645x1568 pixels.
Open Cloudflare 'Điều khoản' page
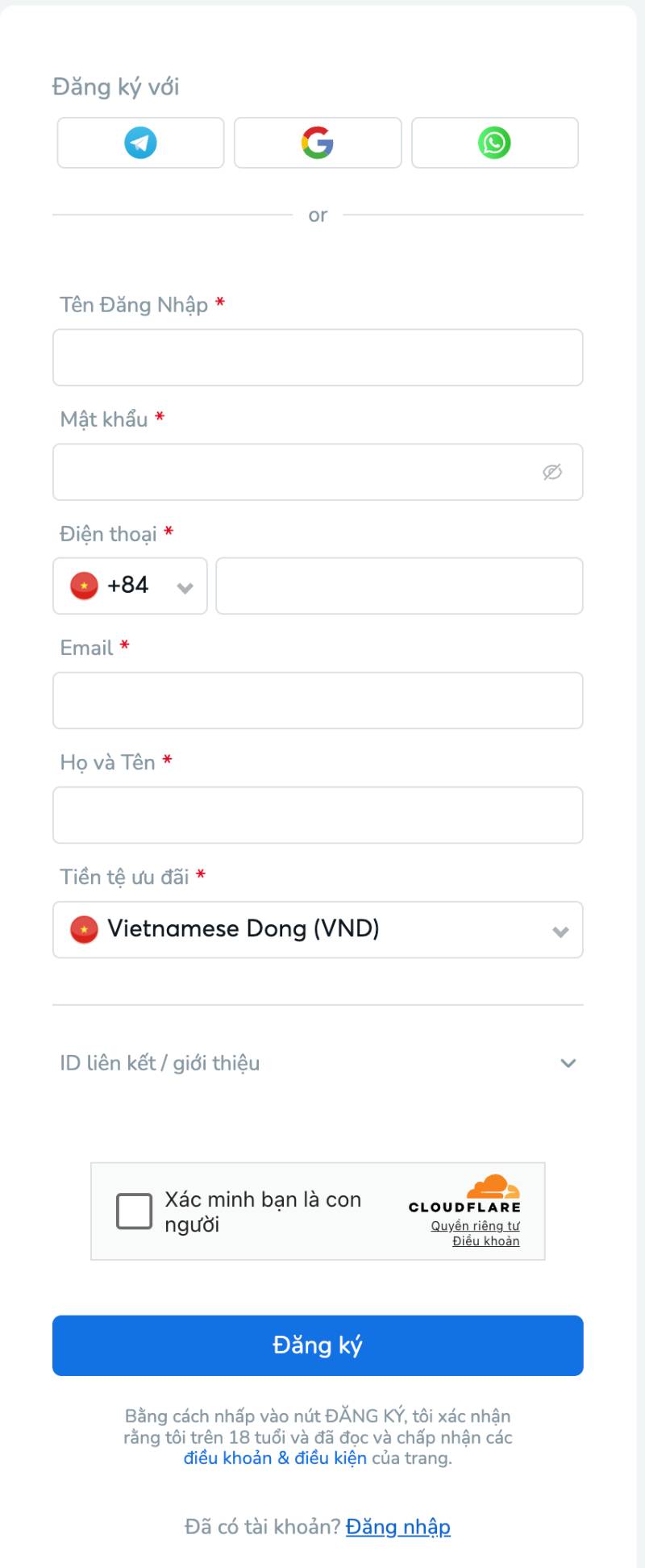487,1241
